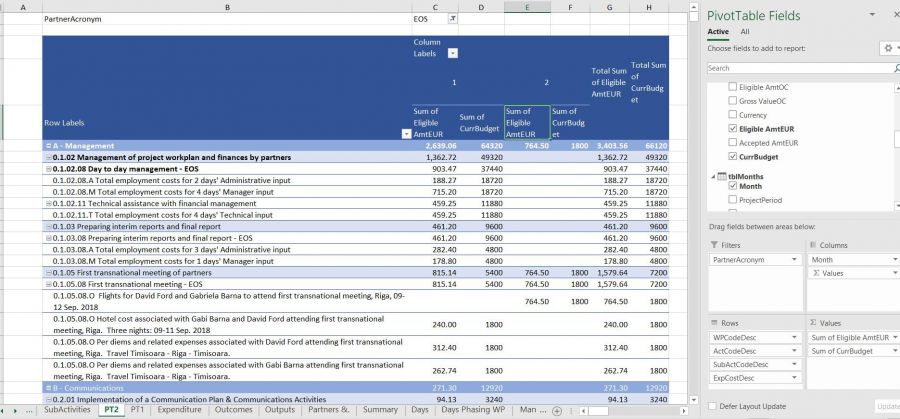Collapse row 0.1.02 Management of project workplan
This screenshot has height=419, width=900.
click(49, 157)
